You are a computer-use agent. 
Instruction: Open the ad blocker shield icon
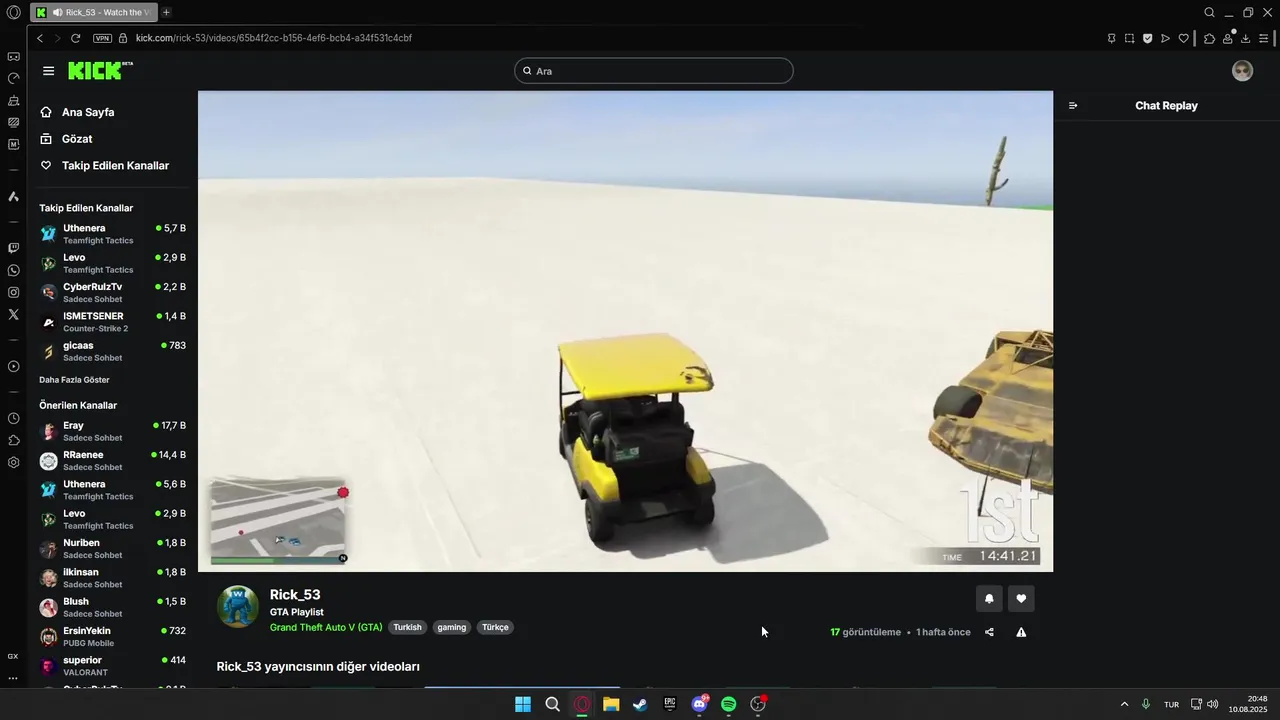click(x=1147, y=38)
